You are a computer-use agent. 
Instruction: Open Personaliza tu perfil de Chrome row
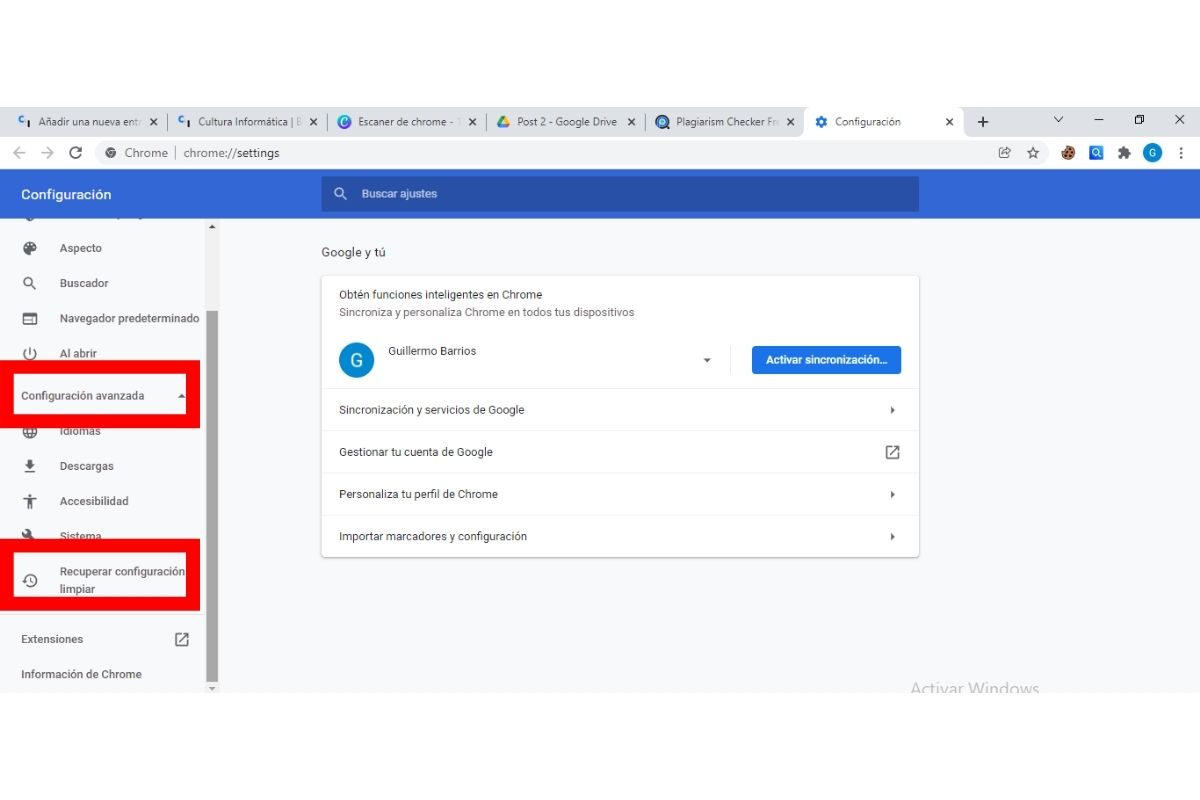click(620, 494)
